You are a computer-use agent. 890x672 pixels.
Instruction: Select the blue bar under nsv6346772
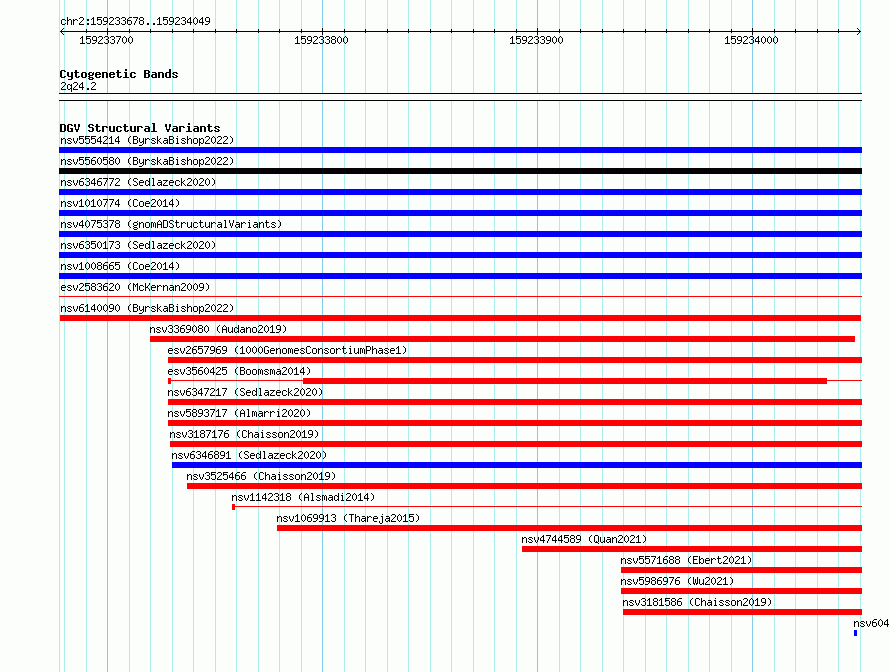pyautogui.click(x=460, y=192)
